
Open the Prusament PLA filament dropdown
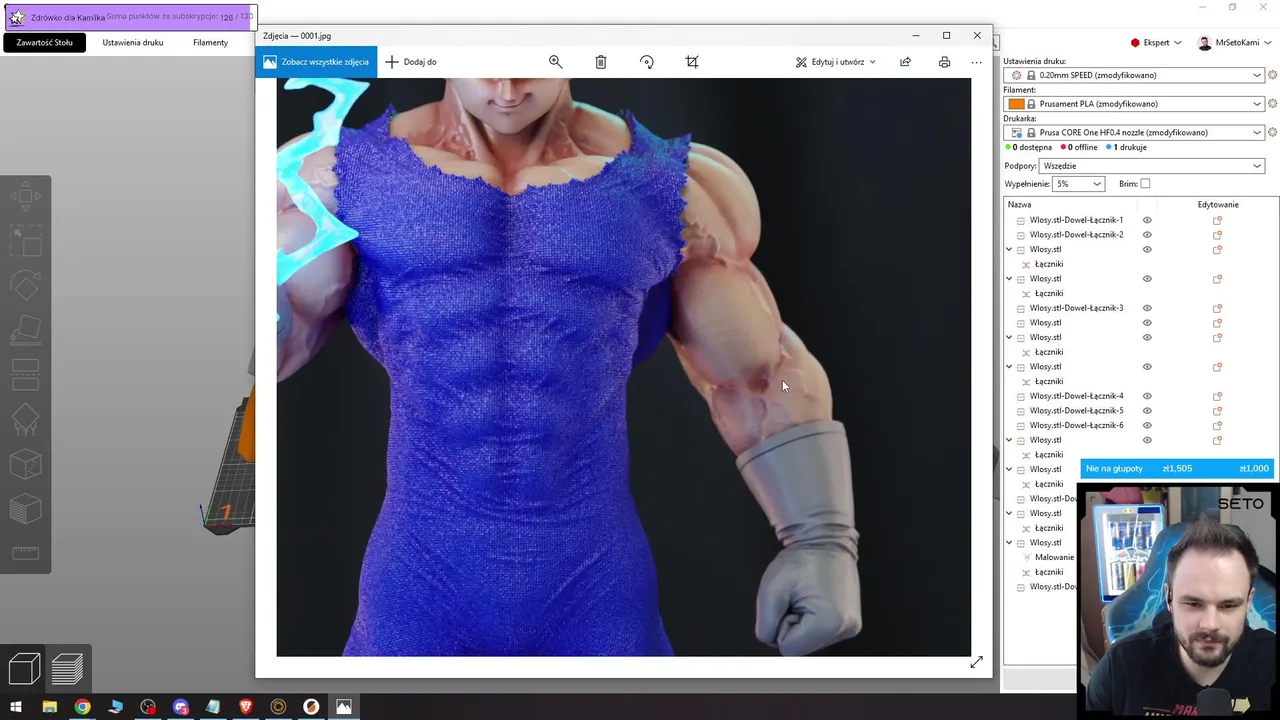pyautogui.click(x=1136, y=104)
